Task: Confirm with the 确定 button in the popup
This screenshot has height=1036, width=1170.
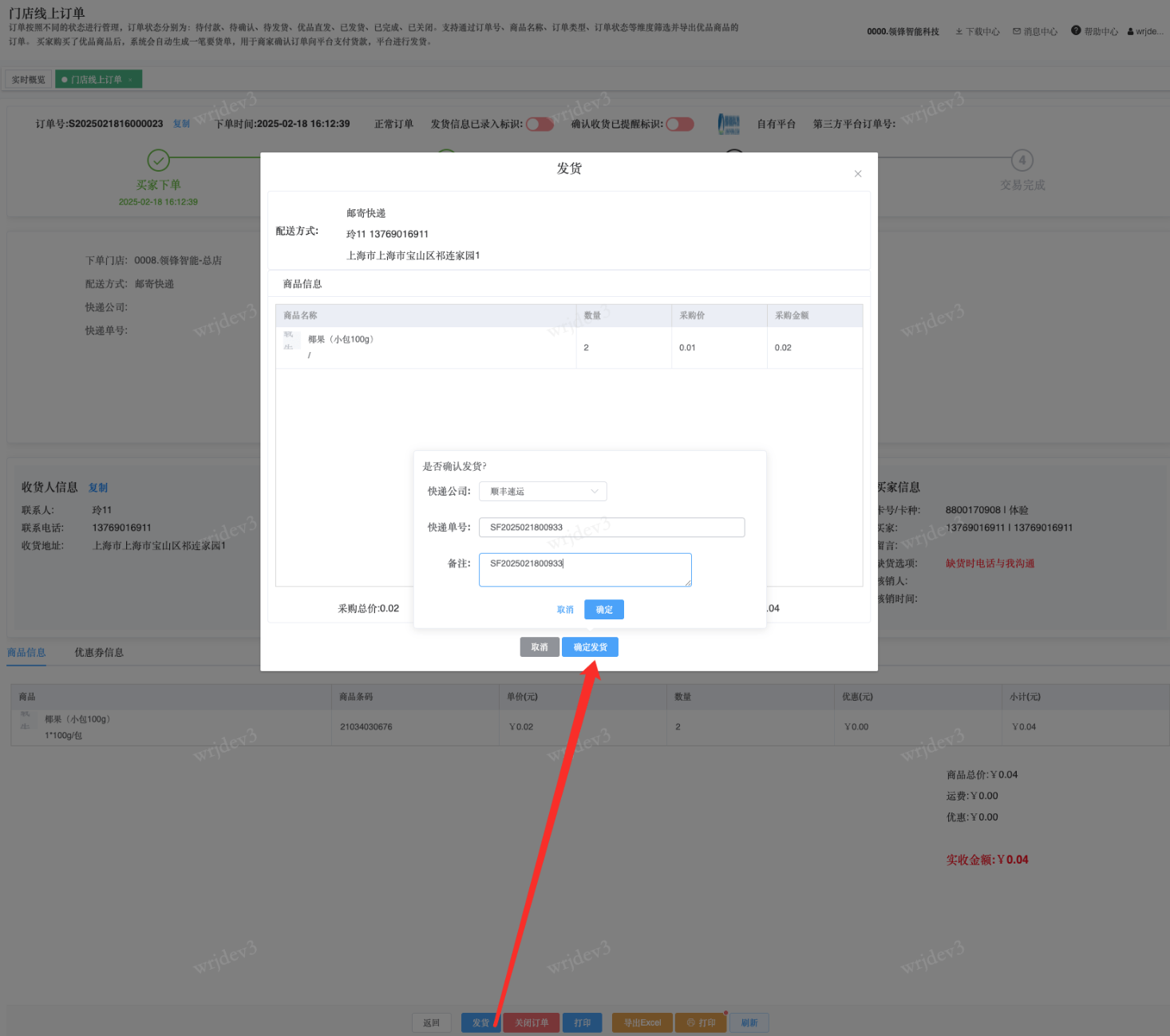Action: [604, 610]
